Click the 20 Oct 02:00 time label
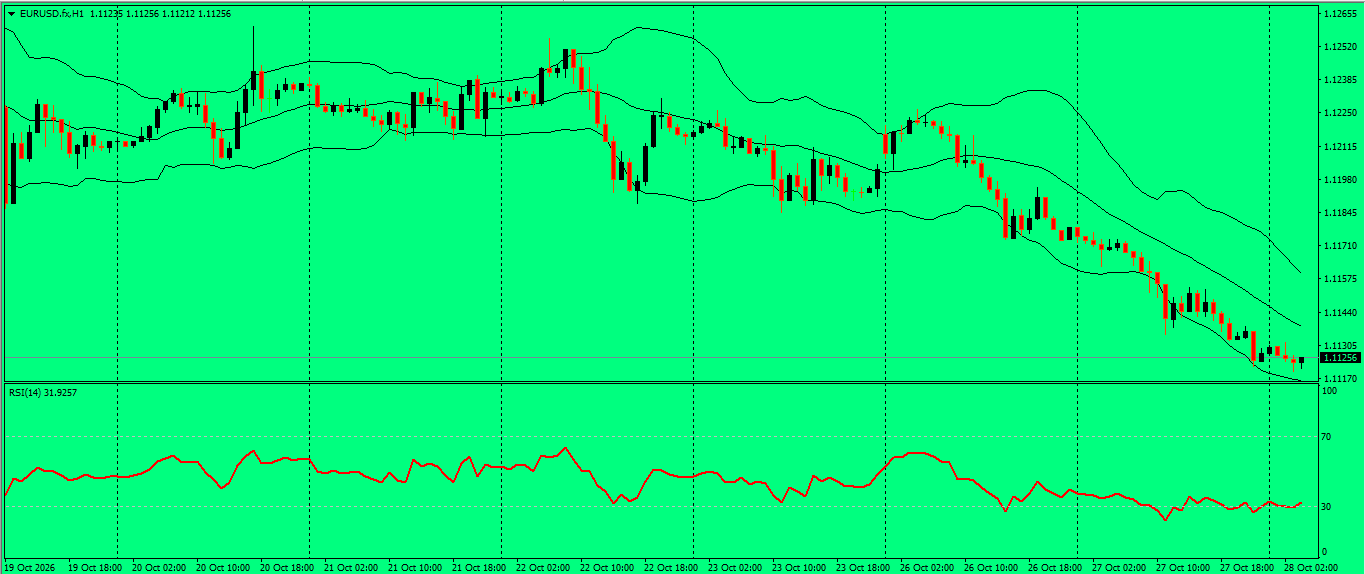This screenshot has height=574, width=1365. coord(159,567)
